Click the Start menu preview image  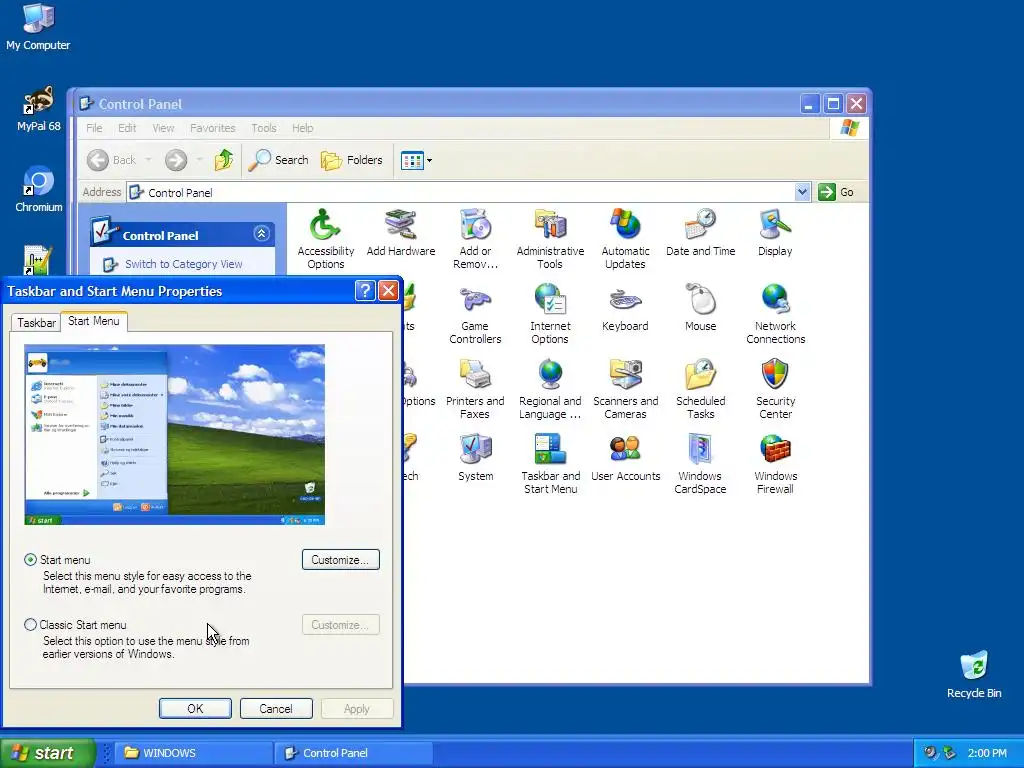(174, 435)
